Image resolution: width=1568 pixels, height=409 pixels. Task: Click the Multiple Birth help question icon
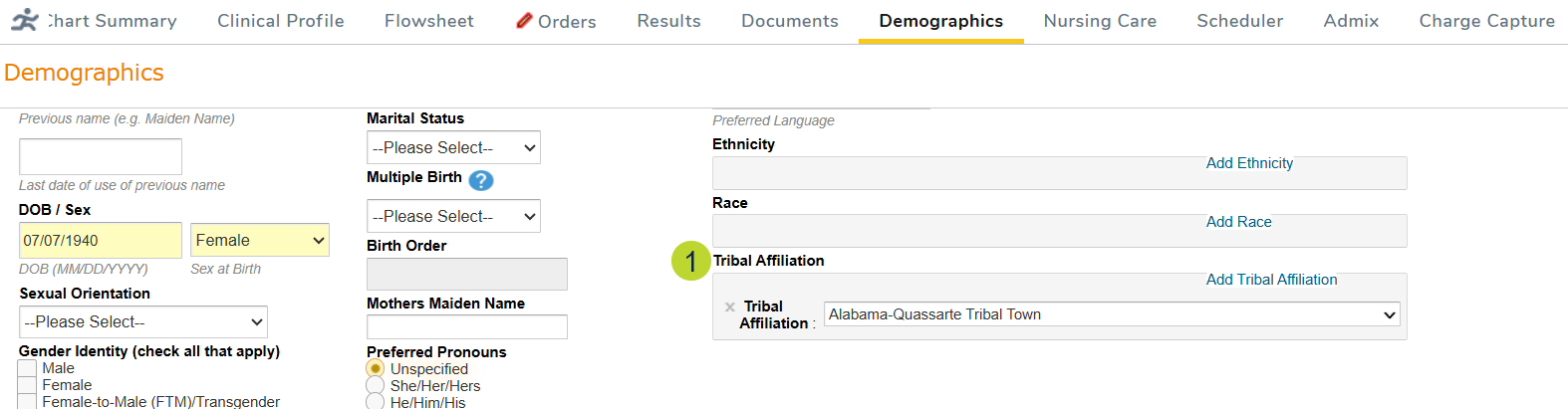click(481, 180)
